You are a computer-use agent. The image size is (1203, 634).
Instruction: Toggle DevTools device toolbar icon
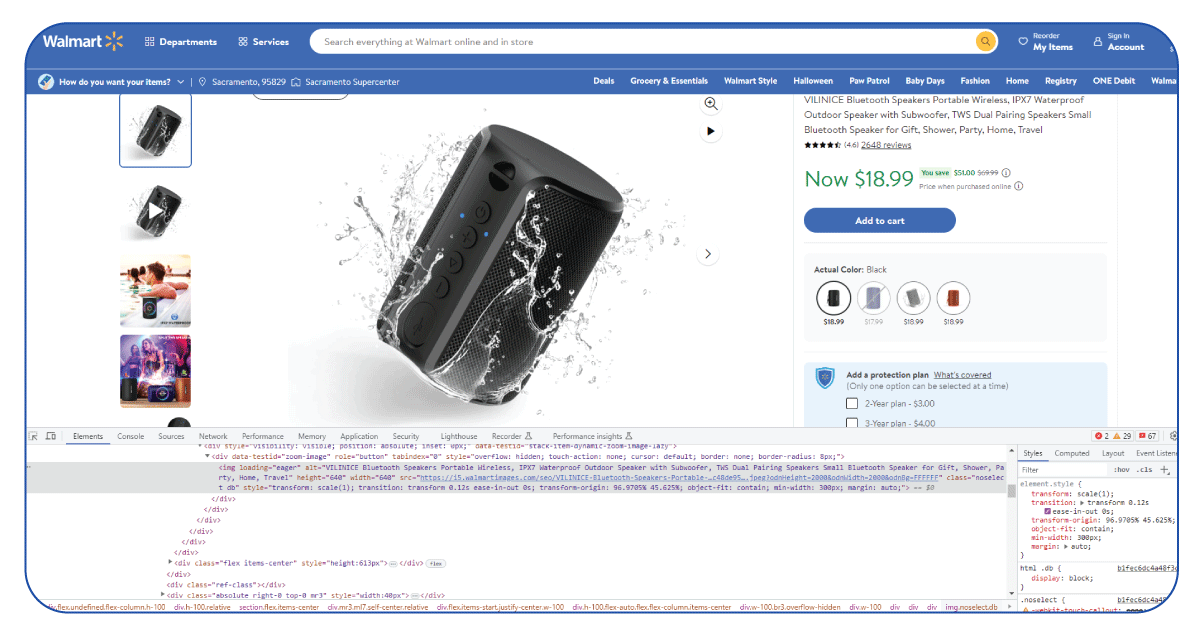click(x=50, y=437)
